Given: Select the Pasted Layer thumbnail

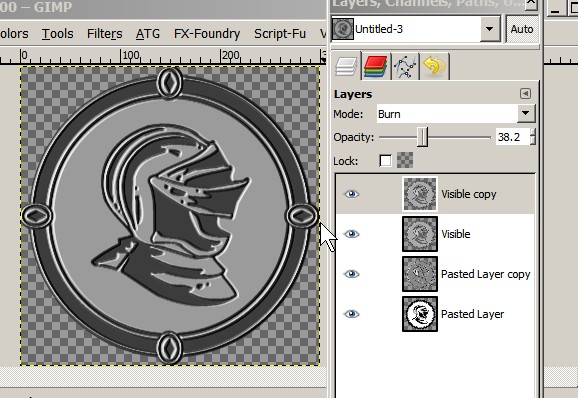Looking at the screenshot, I should pos(420,314).
